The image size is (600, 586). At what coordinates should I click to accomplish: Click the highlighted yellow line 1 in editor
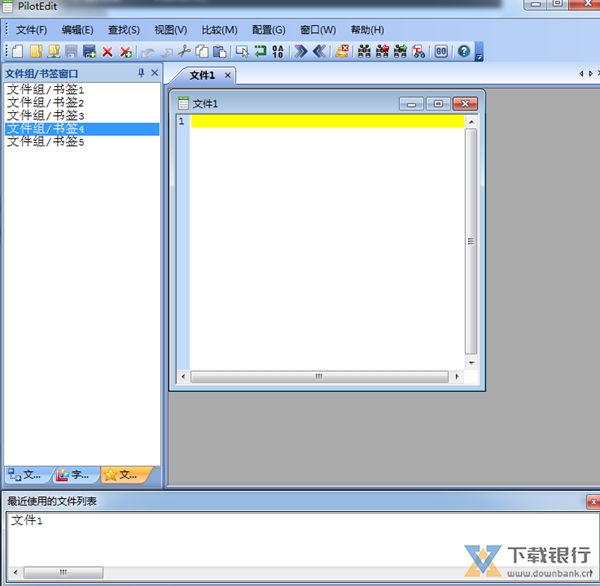click(327, 121)
